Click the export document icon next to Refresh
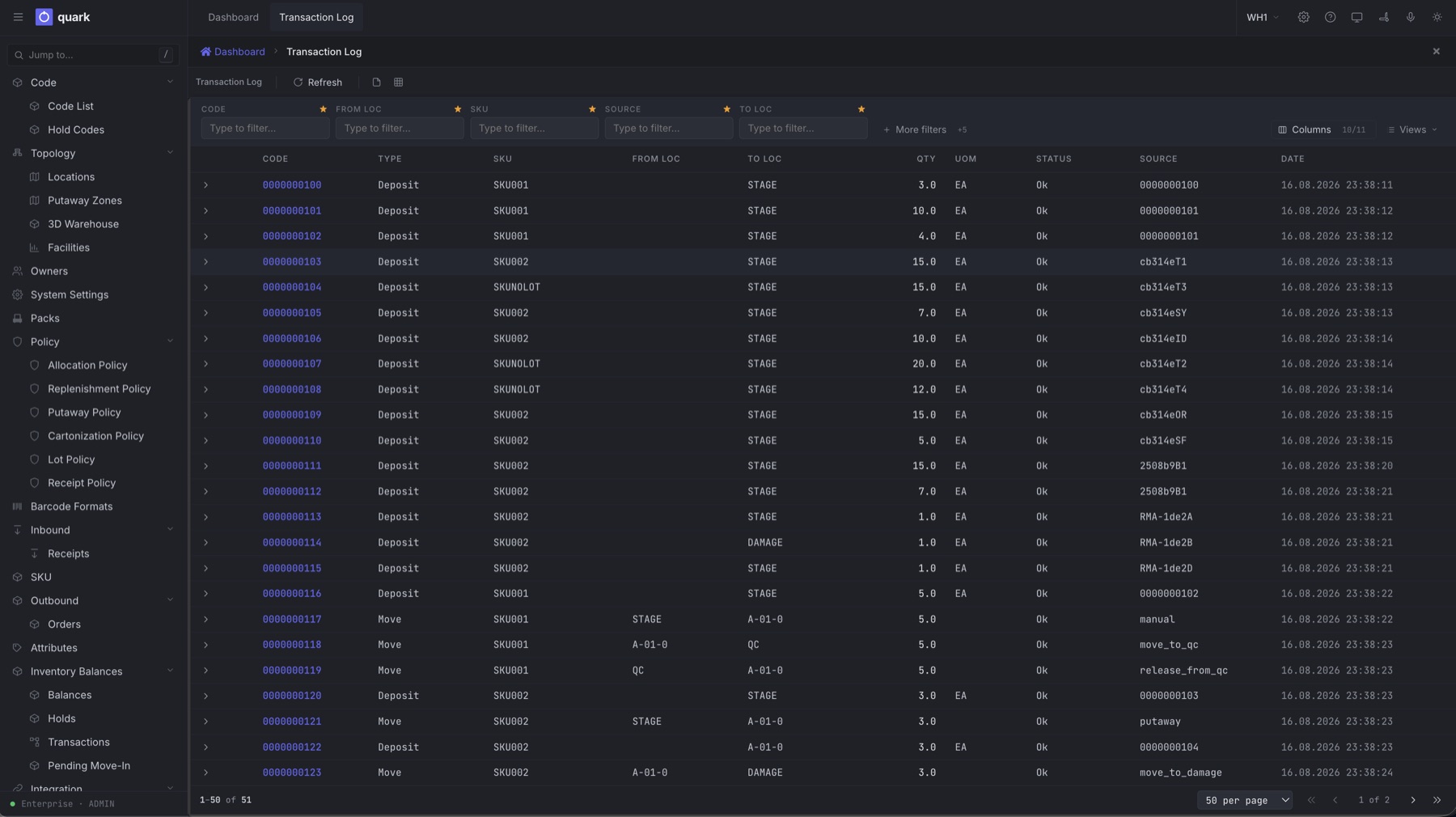1456x817 pixels. point(376,83)
